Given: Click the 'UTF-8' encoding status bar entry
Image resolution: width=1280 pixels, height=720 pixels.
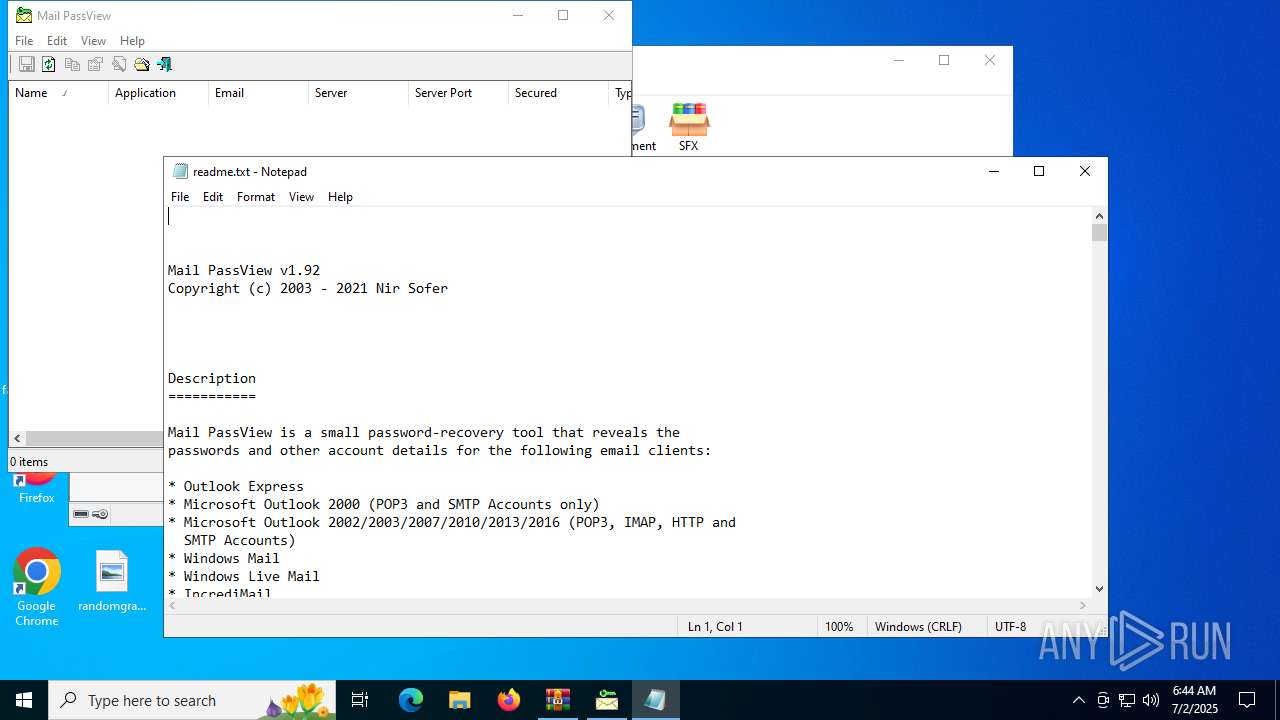Looking at the screenshot, I should (1011, 626).
